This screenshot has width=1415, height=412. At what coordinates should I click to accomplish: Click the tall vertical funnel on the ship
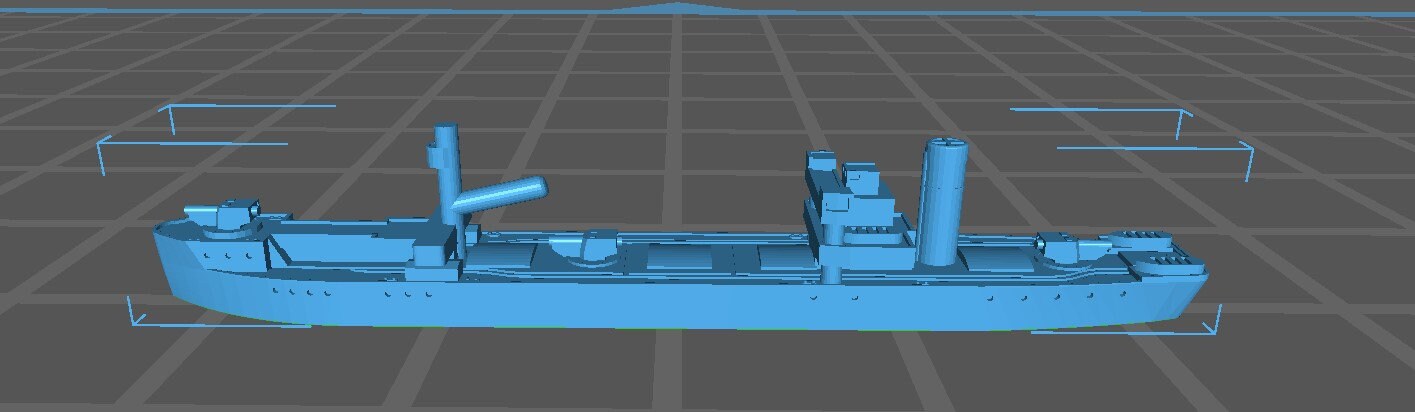(x=940, y=203)
